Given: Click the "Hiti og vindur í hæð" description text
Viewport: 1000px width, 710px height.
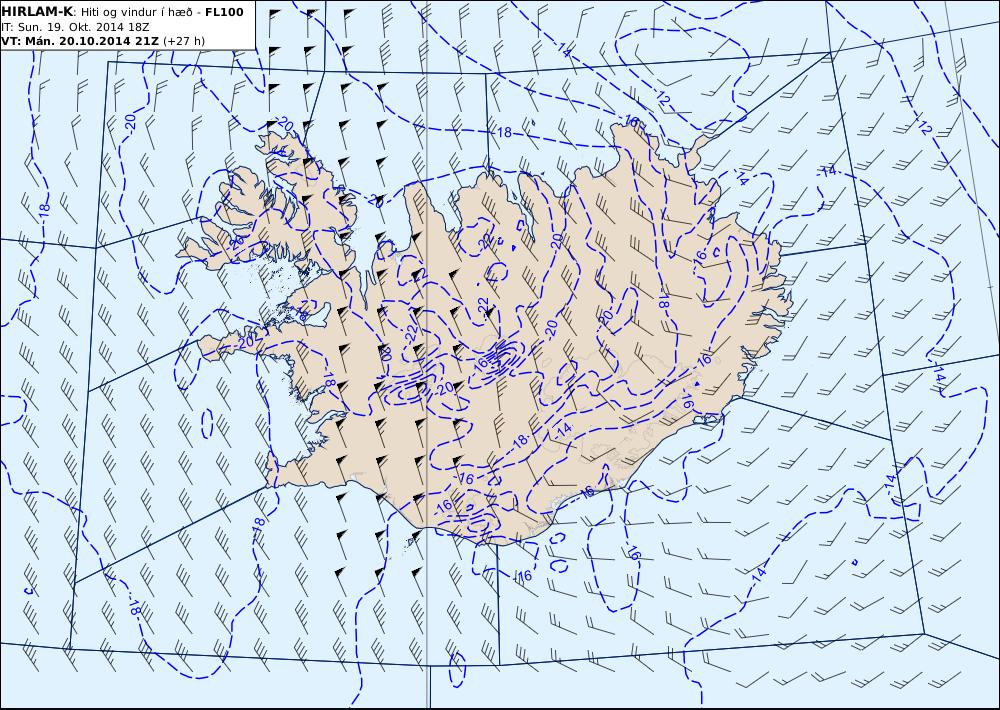Looking at the screenshot, I should point(136,13).
